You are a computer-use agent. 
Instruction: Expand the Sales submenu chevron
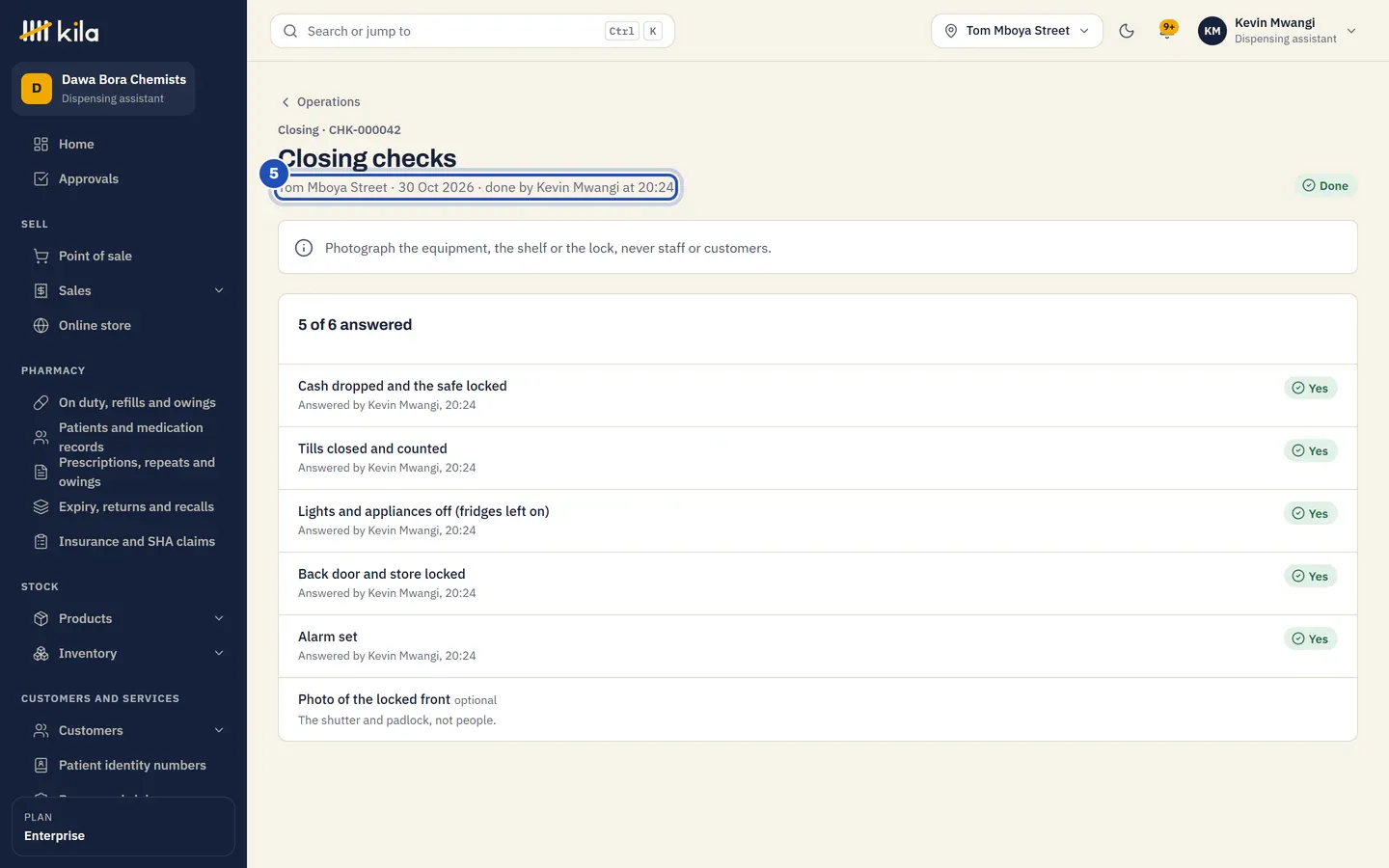pyautogui.click(x=219, y=290)
